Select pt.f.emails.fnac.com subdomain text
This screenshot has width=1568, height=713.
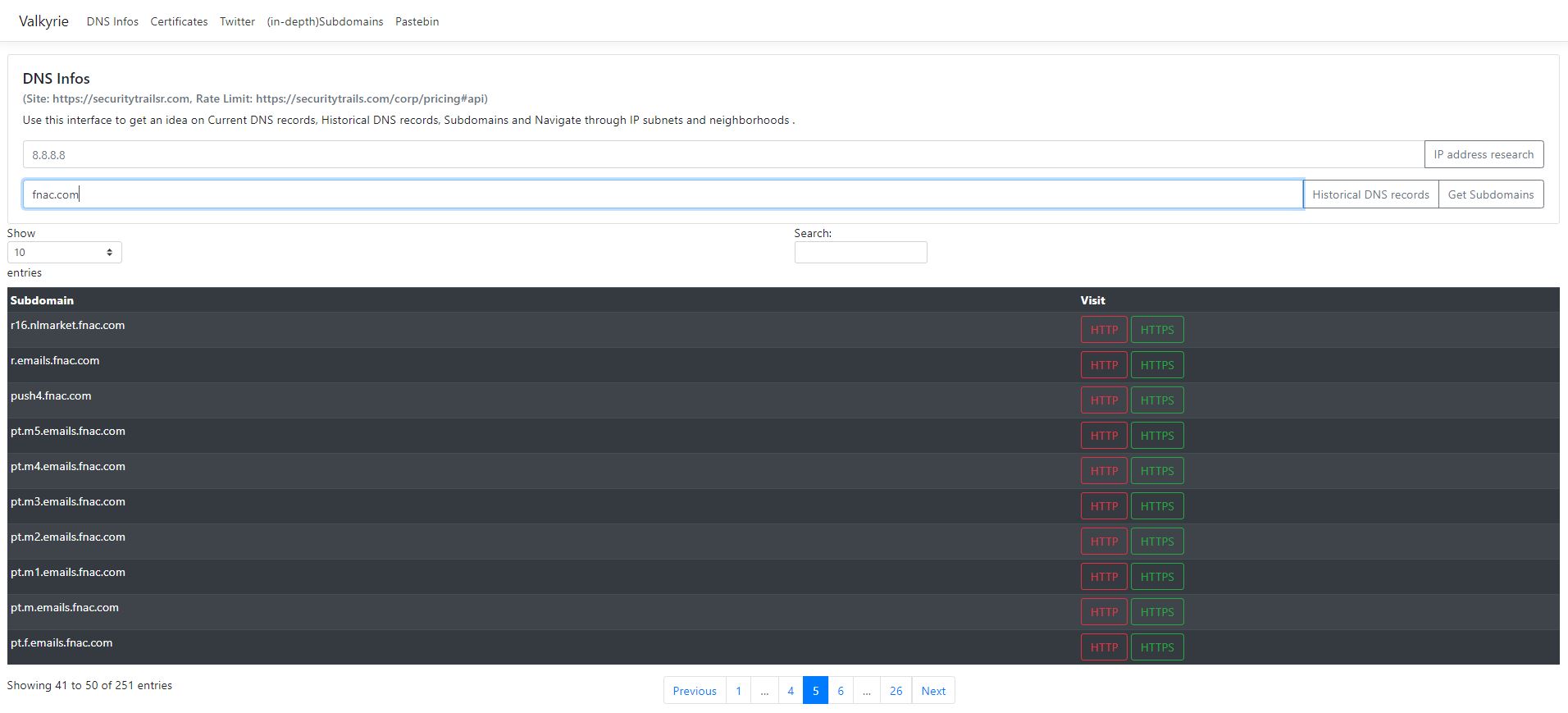62,642
